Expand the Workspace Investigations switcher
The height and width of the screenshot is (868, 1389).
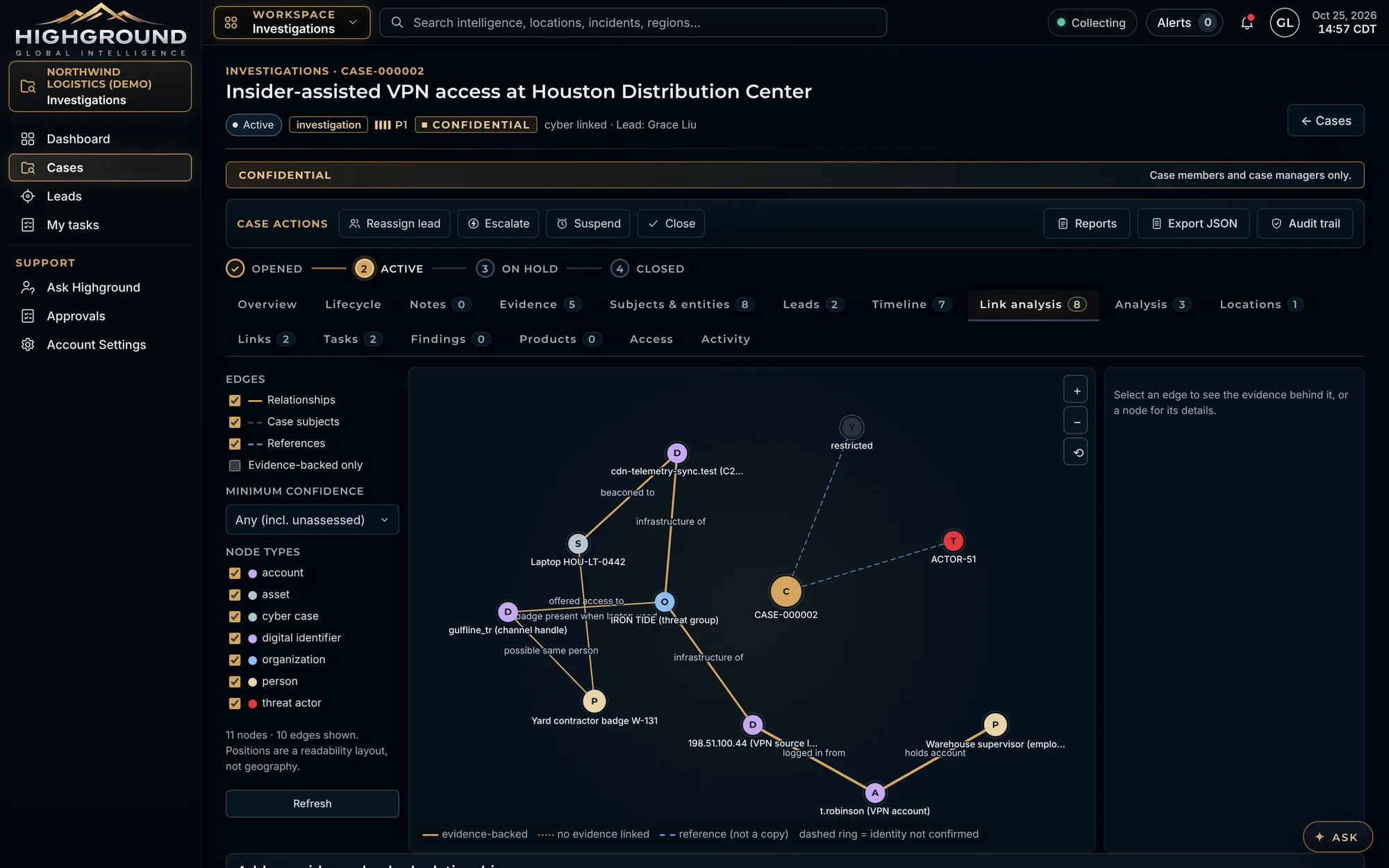(x=292, y=22)
